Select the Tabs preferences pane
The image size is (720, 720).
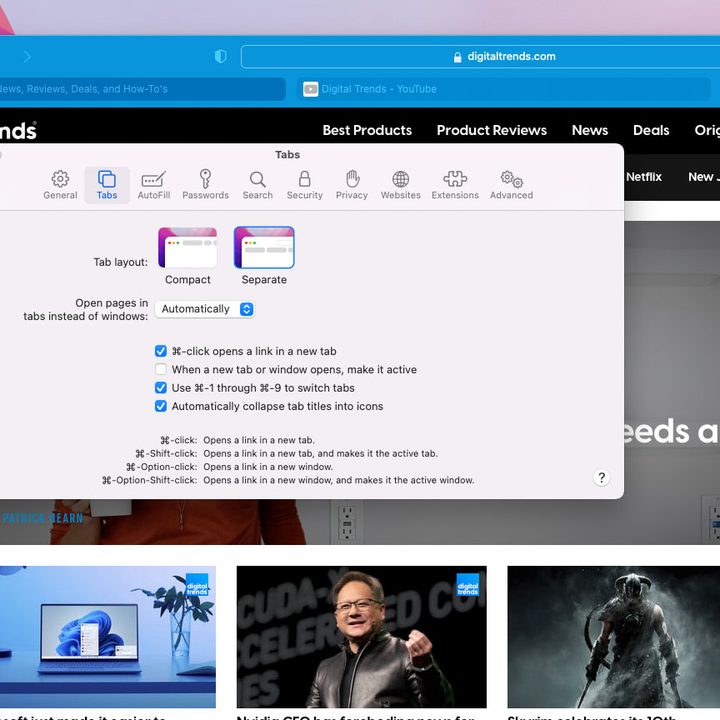click(107, 185)
